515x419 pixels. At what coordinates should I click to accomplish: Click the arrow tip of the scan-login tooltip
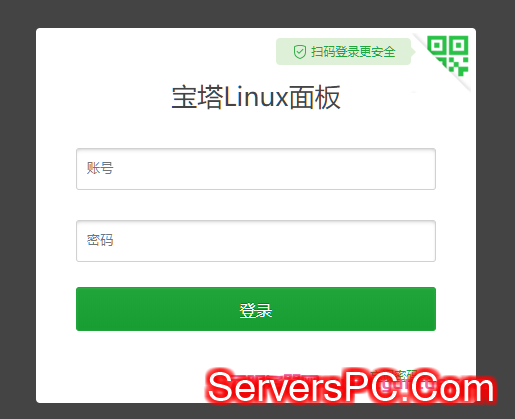[413, 52]
